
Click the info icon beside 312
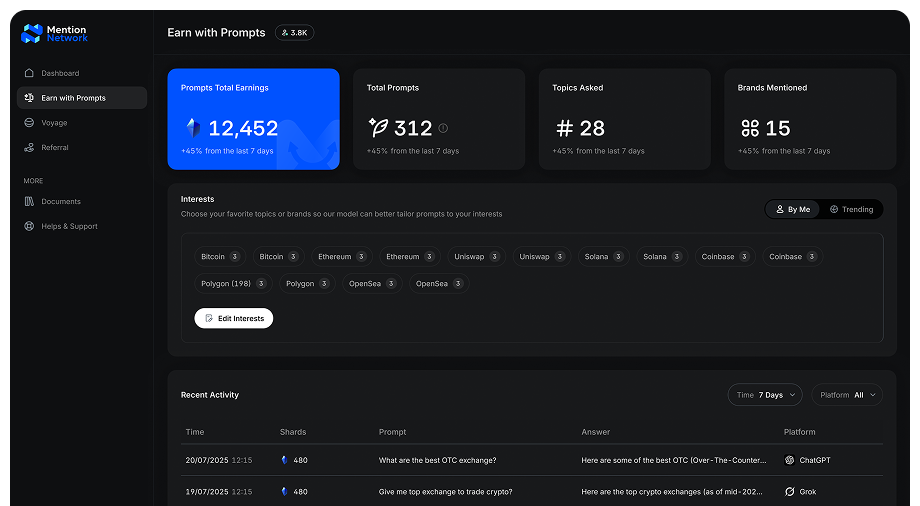pos(443,128)
